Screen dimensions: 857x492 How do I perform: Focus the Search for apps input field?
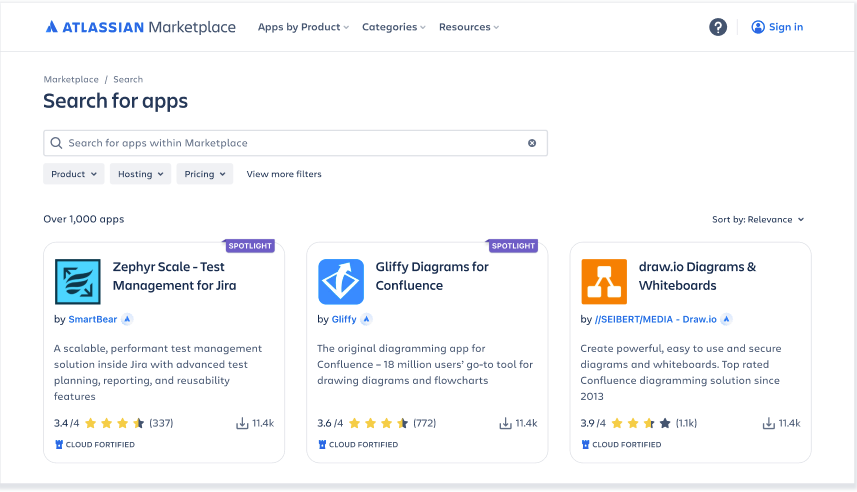tap(290, 143)
